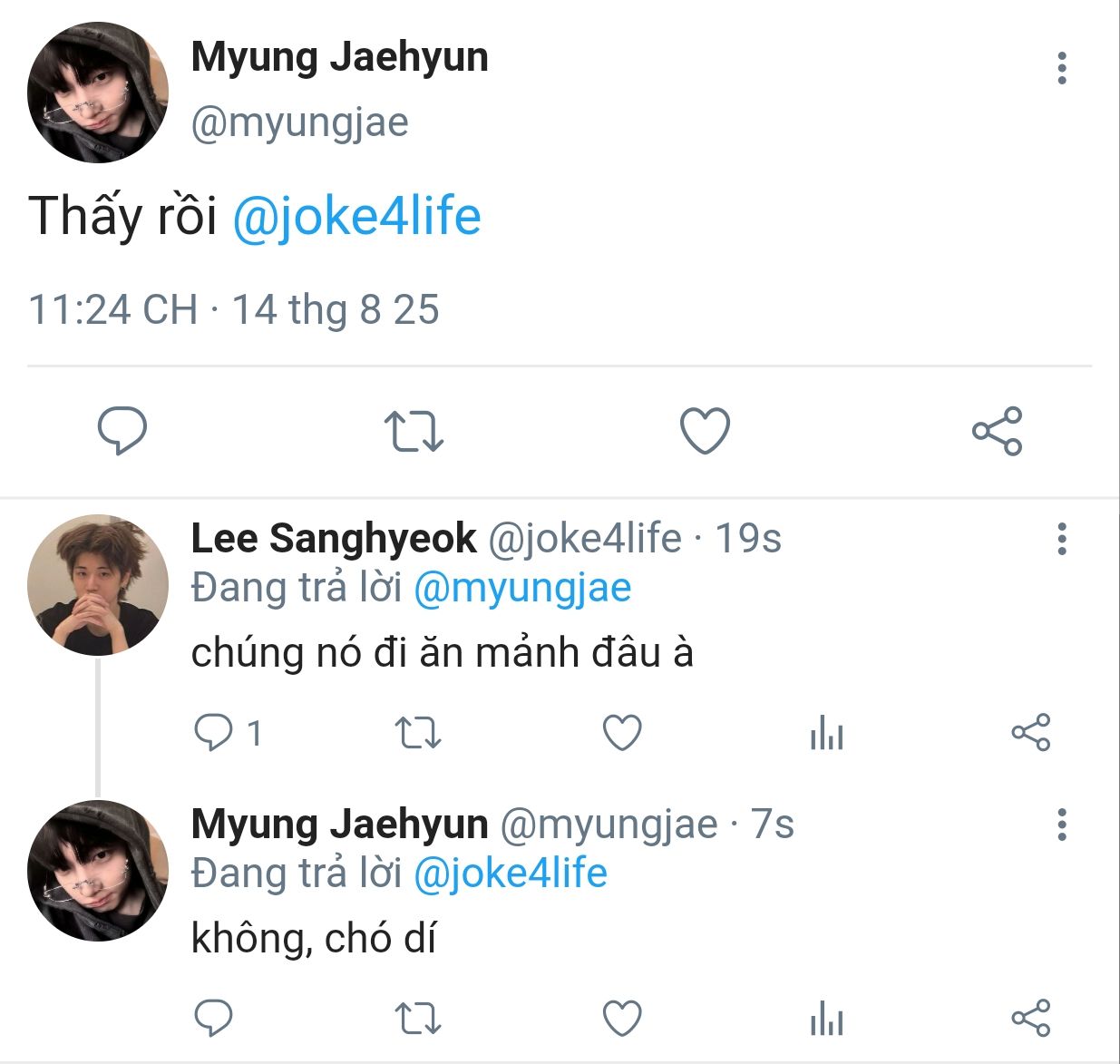Screen dimensions: 1120x1064
Task: Retweet the main 'Thấy rồi' tweet
Action: tap(414, 431)
